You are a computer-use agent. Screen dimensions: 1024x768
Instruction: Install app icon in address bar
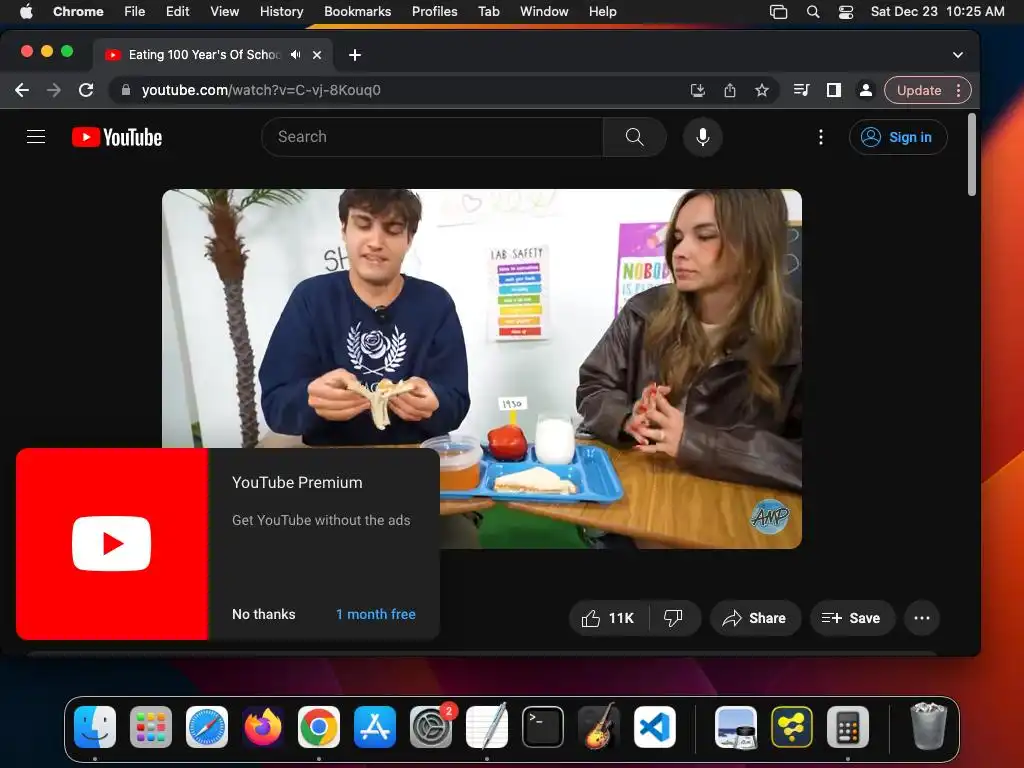coord(697,90)
